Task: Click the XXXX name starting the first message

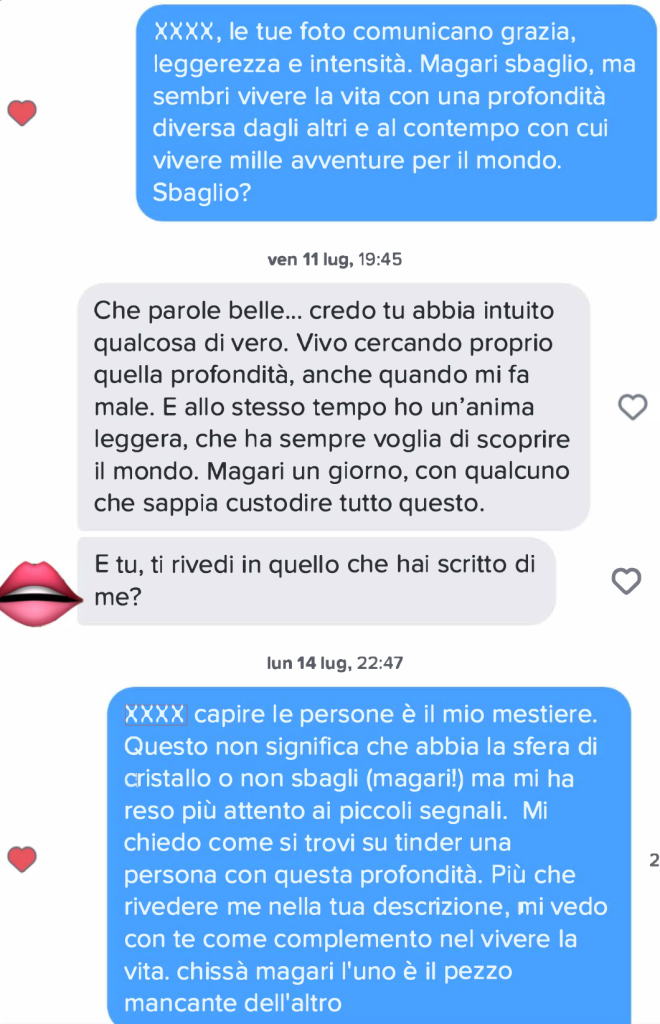Action: pos(184,31)
